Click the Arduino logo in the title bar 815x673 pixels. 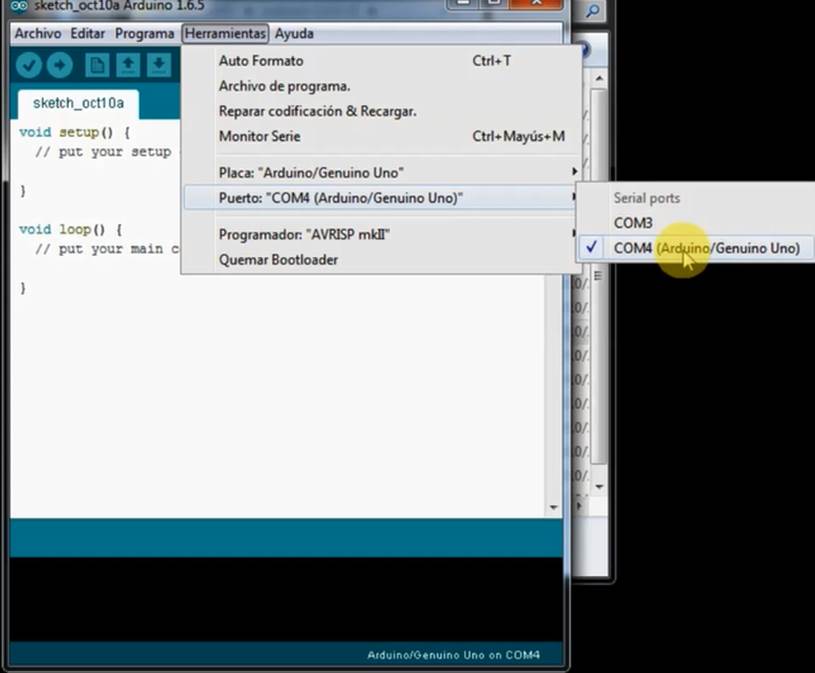(19, 6)
